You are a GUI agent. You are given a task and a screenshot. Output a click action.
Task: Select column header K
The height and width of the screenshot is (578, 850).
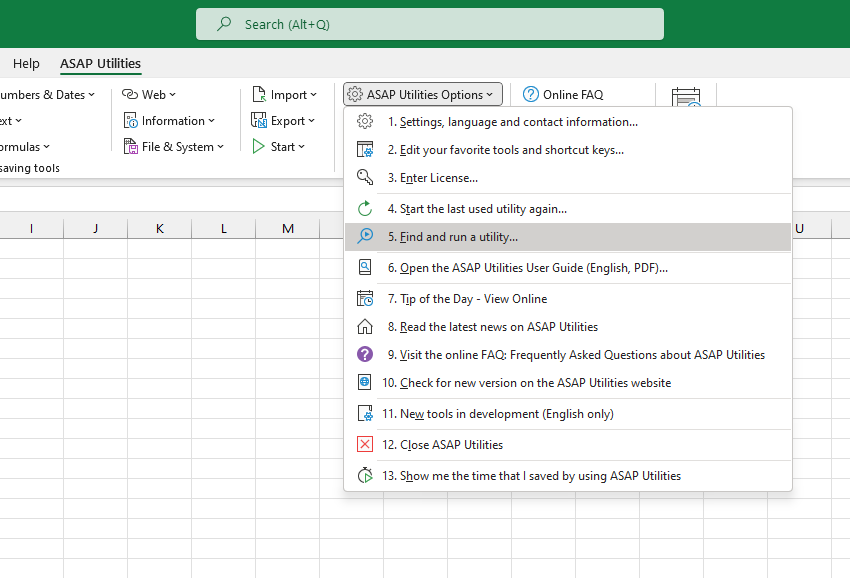coord(159,228)
